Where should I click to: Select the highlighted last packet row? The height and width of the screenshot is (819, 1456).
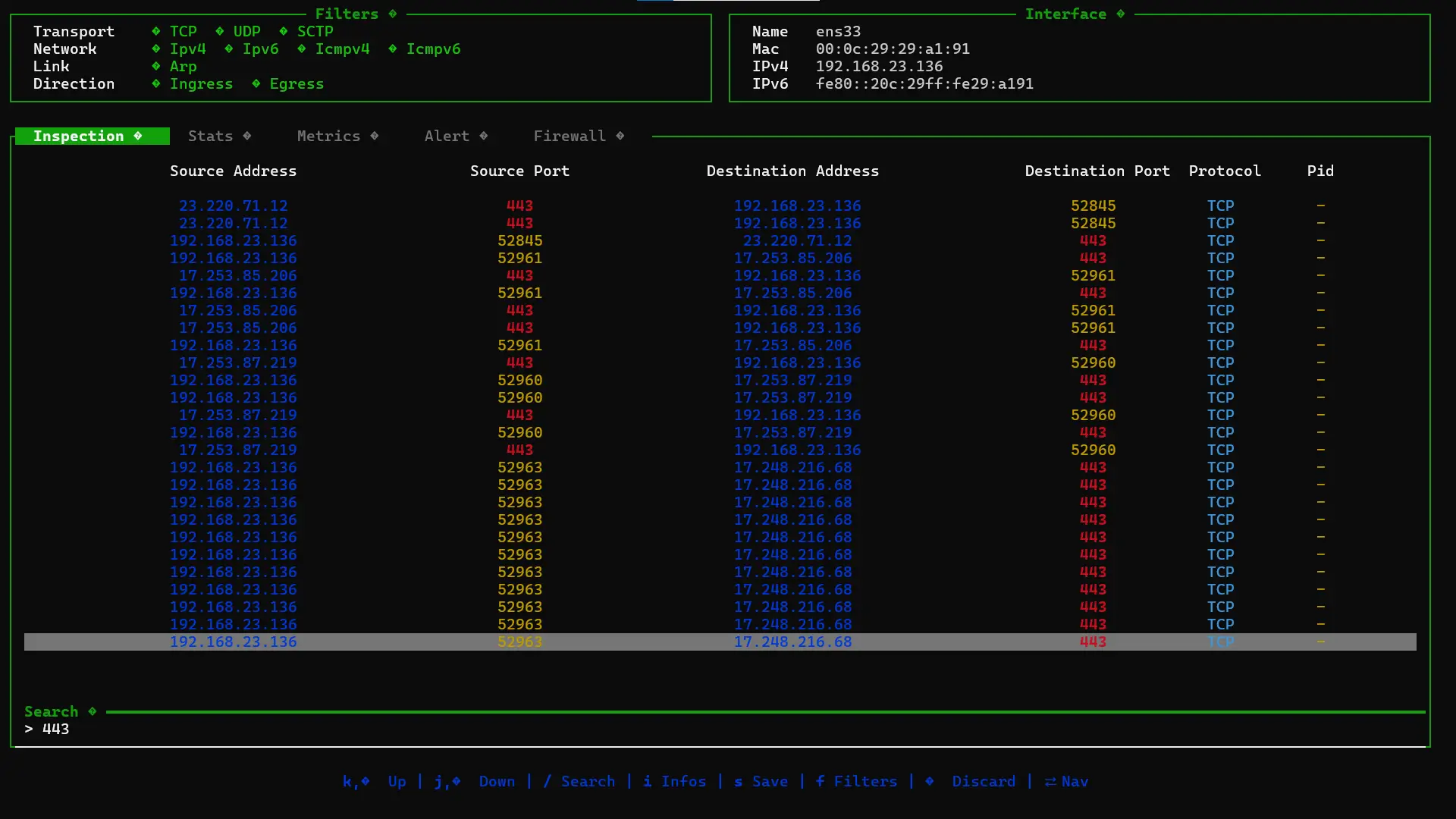pyautogui.click(x=719, y=642)
